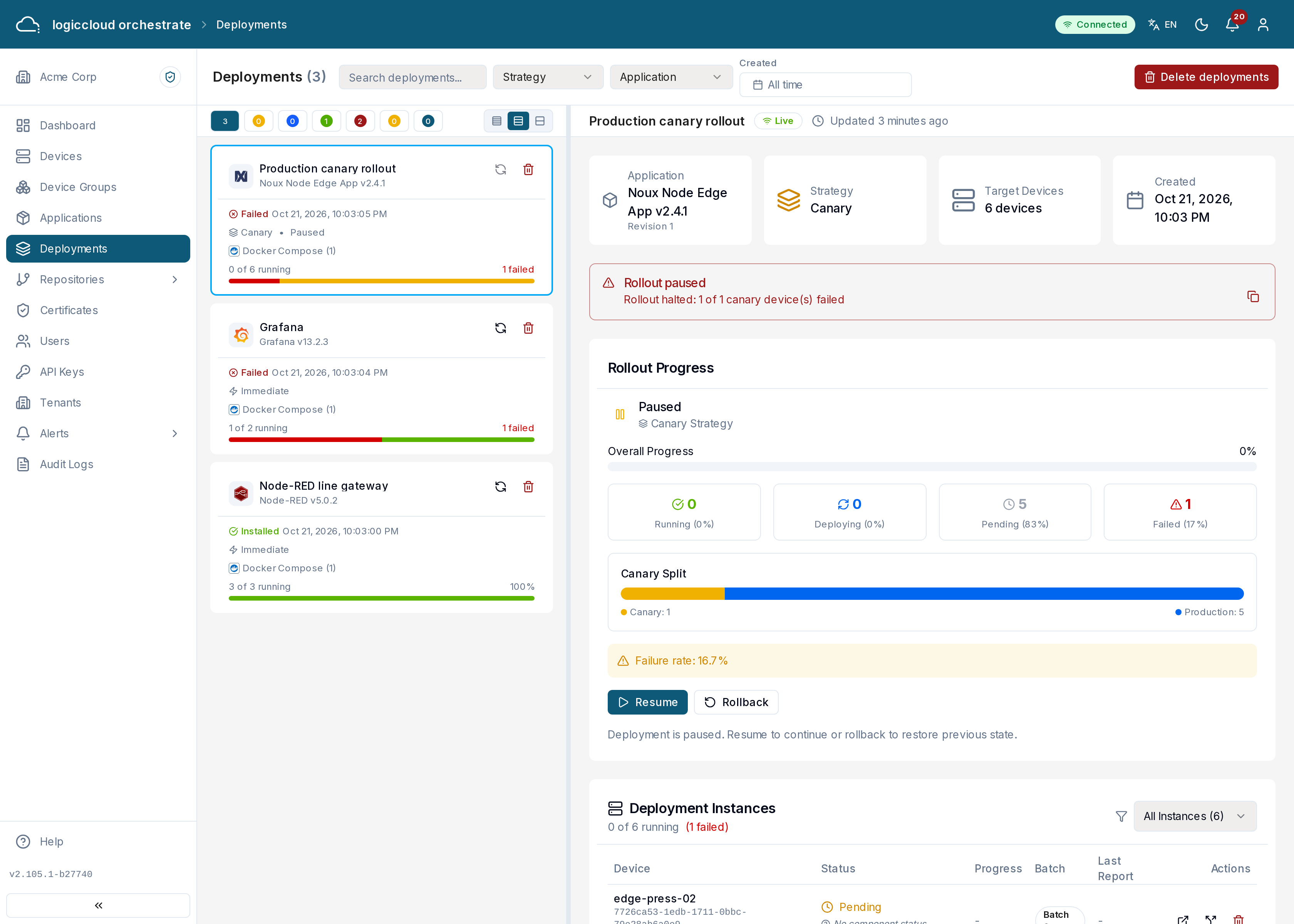Click the Delete deployments button
This screenshot has width=1294, height=924.
pos(1206,77)
